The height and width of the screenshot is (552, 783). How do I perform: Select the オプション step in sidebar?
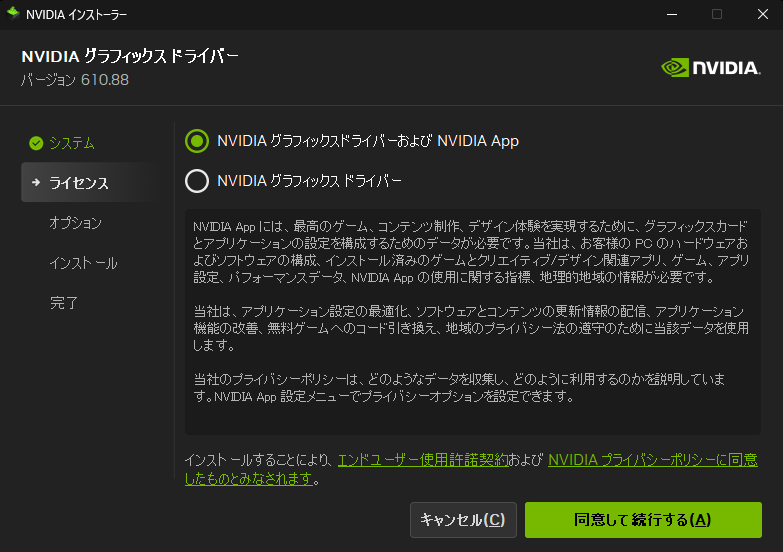click(x=75, y=223)
